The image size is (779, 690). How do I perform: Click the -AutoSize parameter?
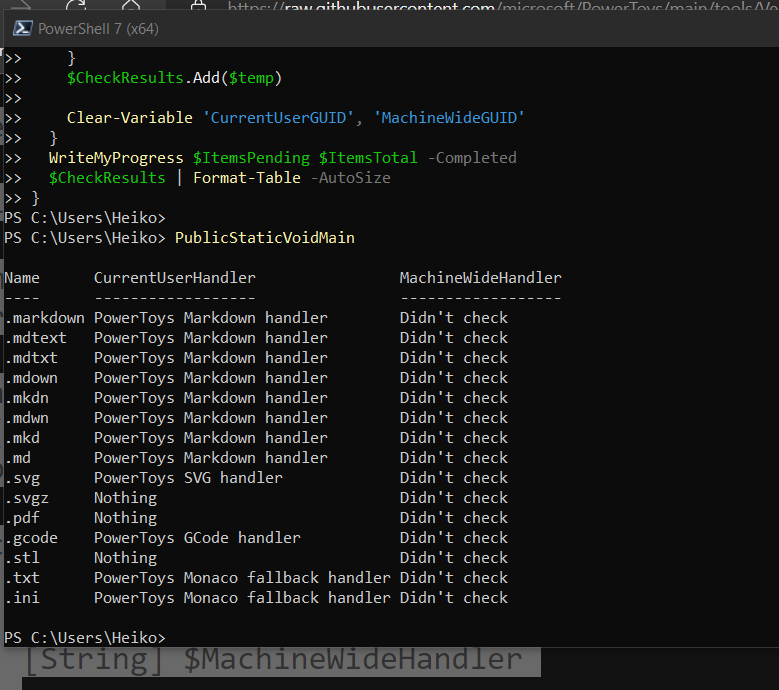[350, 178]
